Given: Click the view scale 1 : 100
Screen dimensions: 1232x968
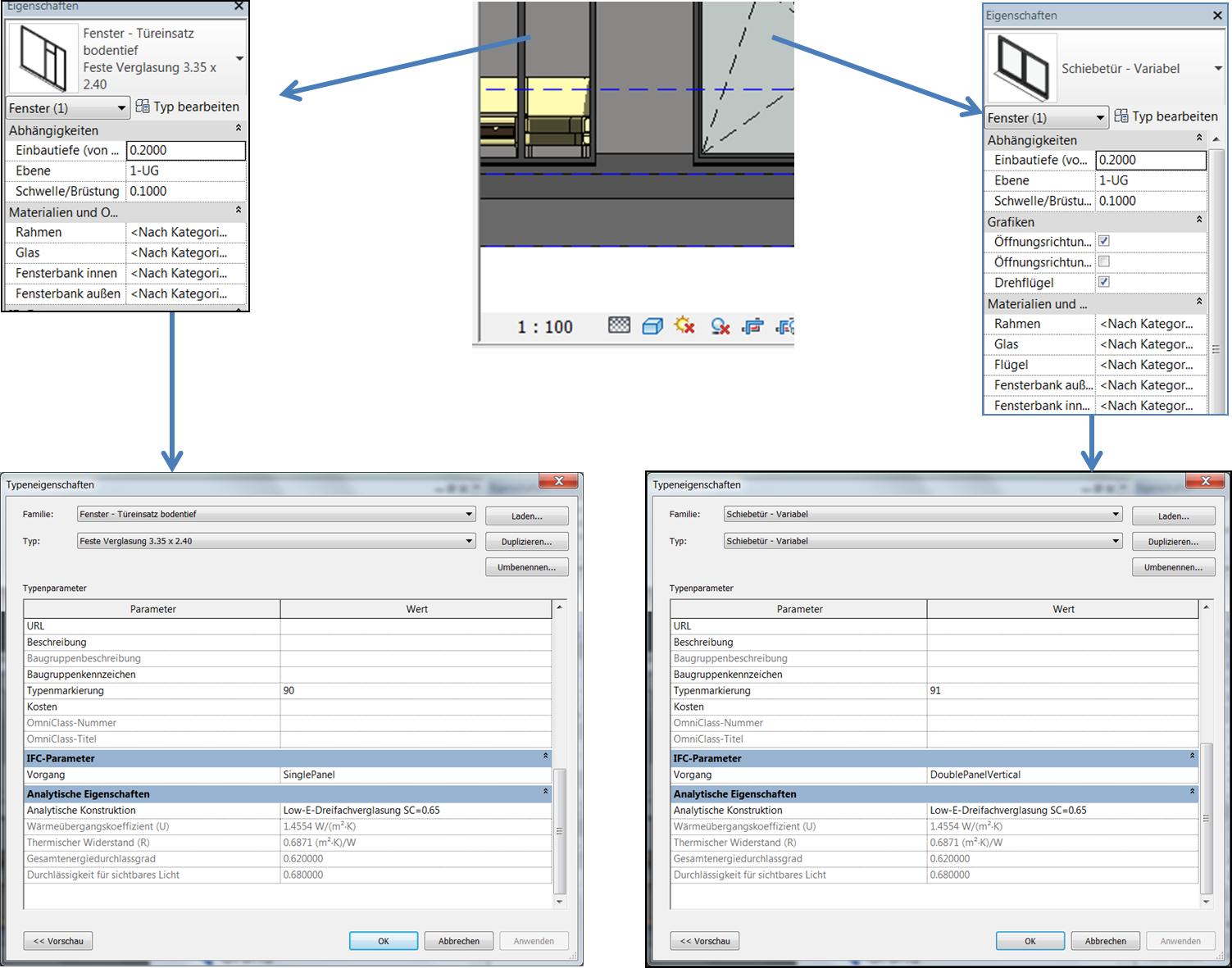Looking at the screenshot, I should (545, 327).
